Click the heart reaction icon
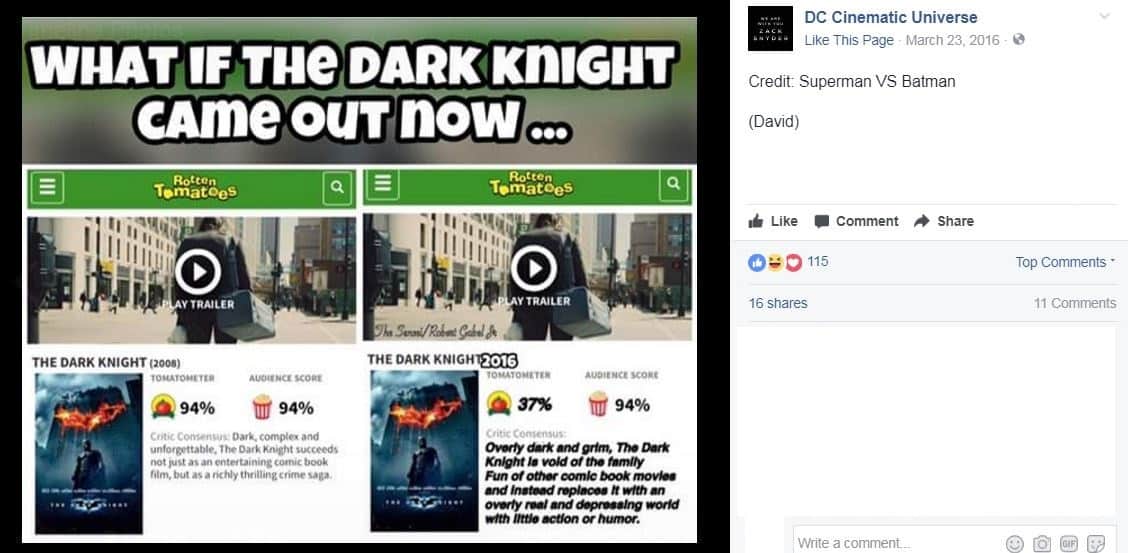Screen dimensions: 1128x553 (793, 263)
